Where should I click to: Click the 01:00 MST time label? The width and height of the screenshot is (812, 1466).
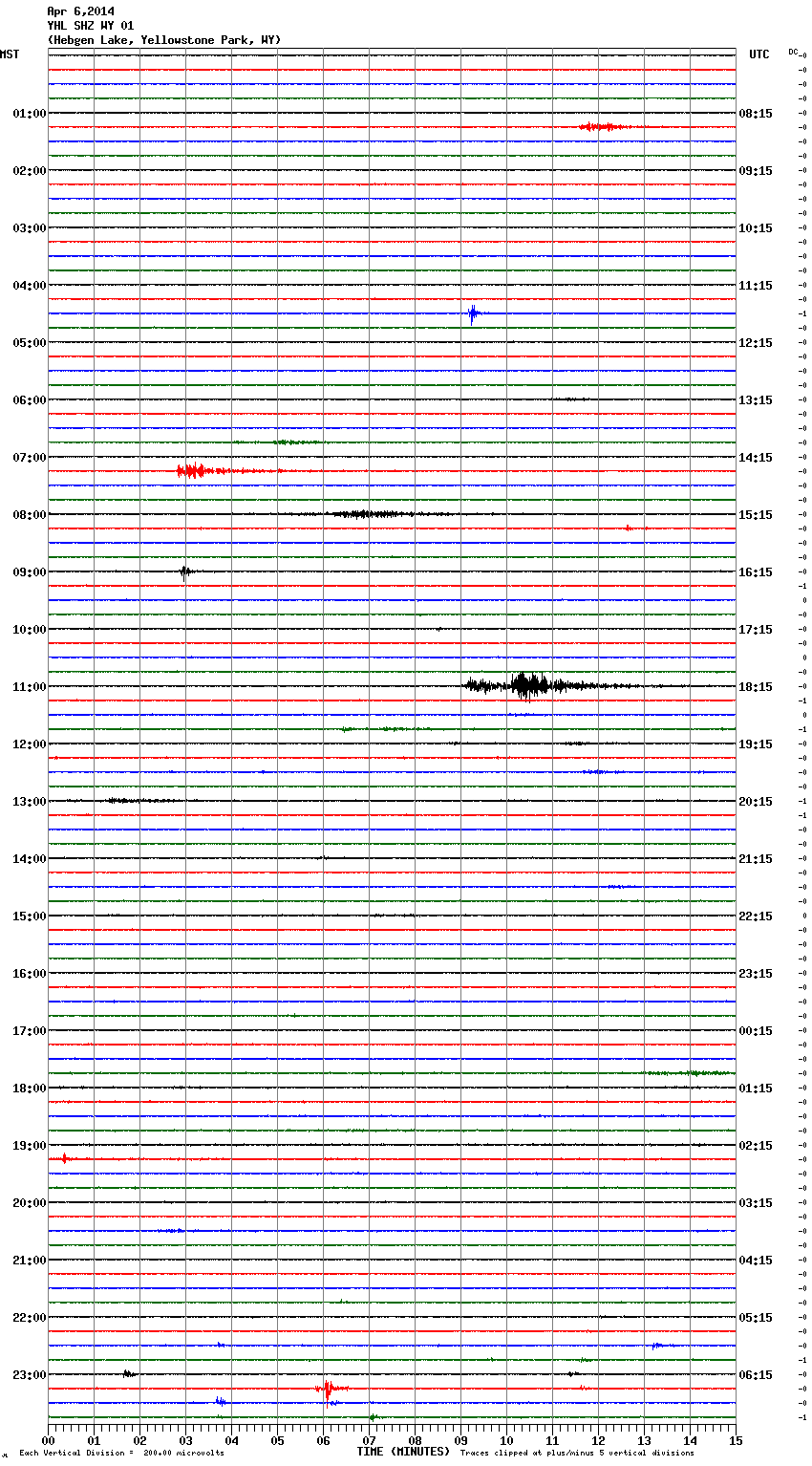29,114
